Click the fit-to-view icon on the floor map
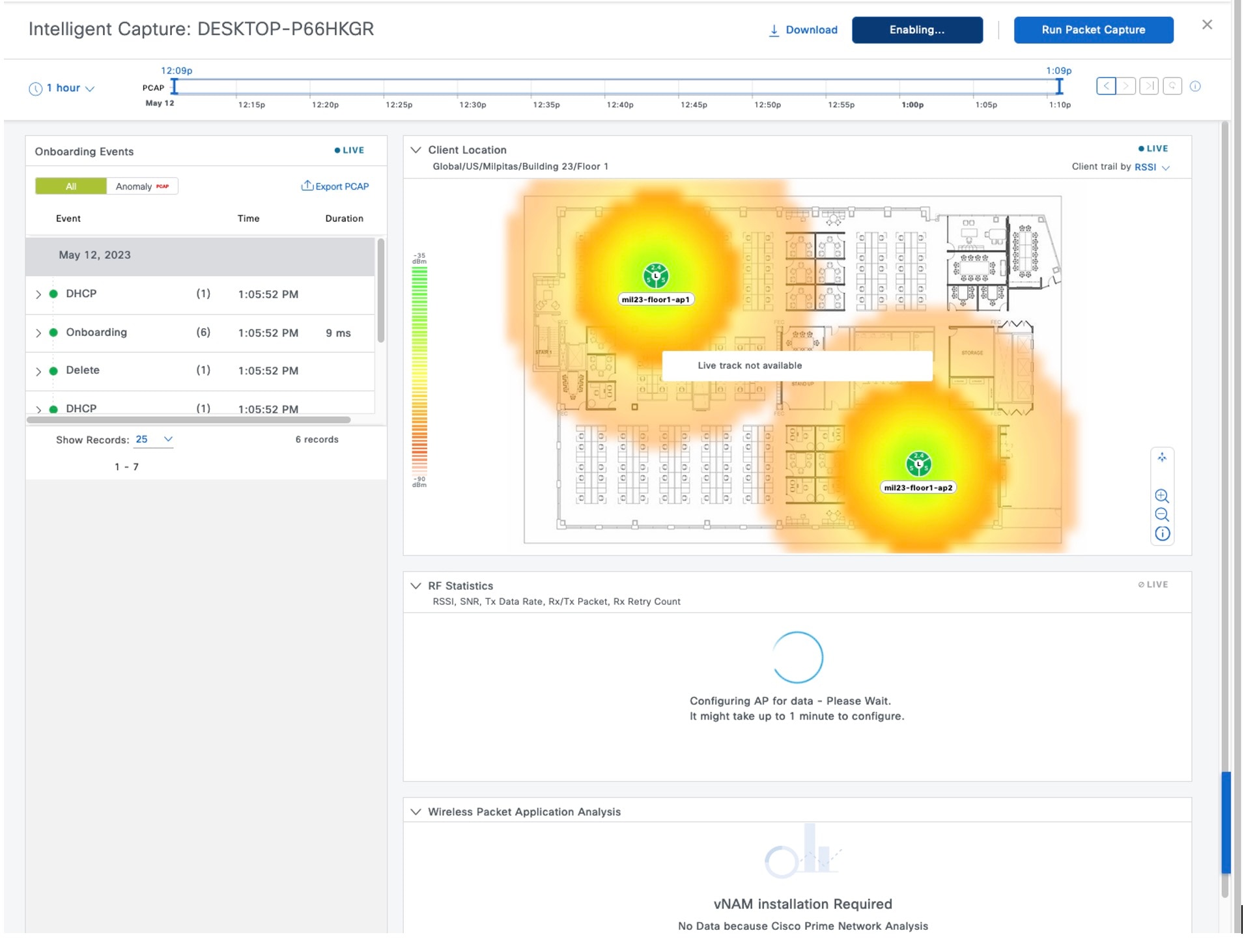The height and width of the screenshot is (952, 1244). (x=1162, y=458)
